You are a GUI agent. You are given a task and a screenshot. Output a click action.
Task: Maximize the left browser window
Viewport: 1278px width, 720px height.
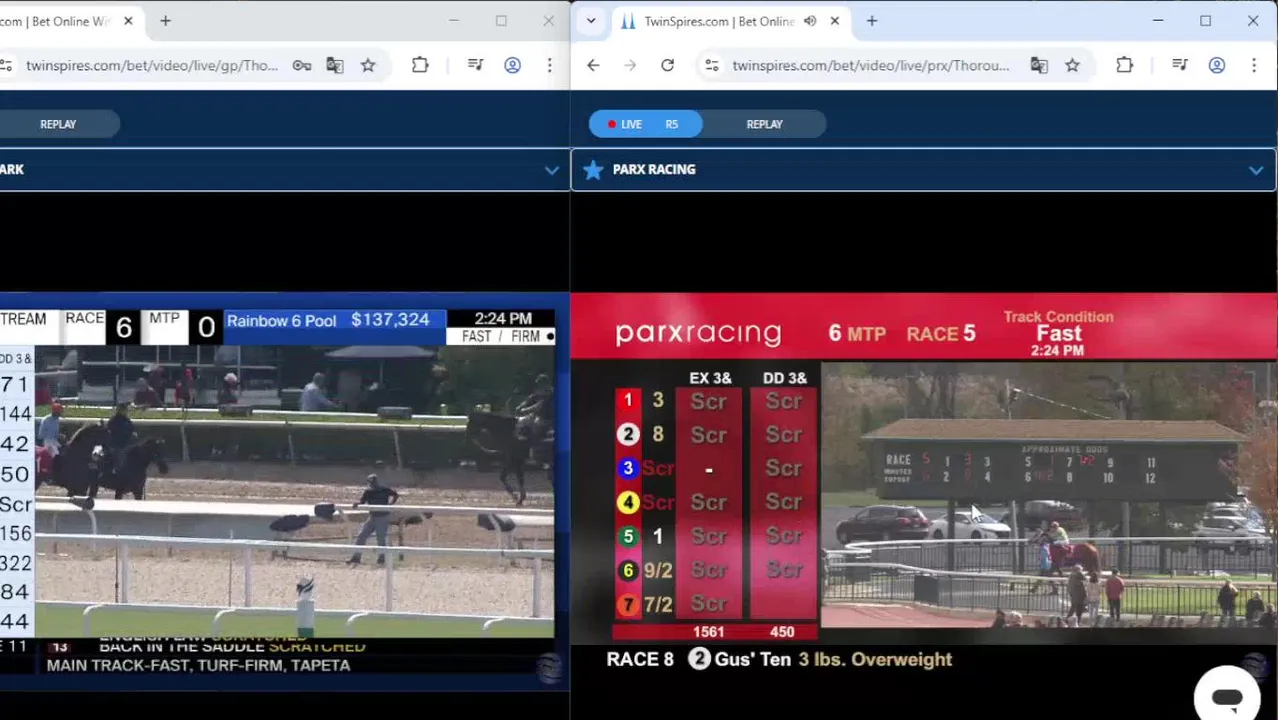pos(501,21)
